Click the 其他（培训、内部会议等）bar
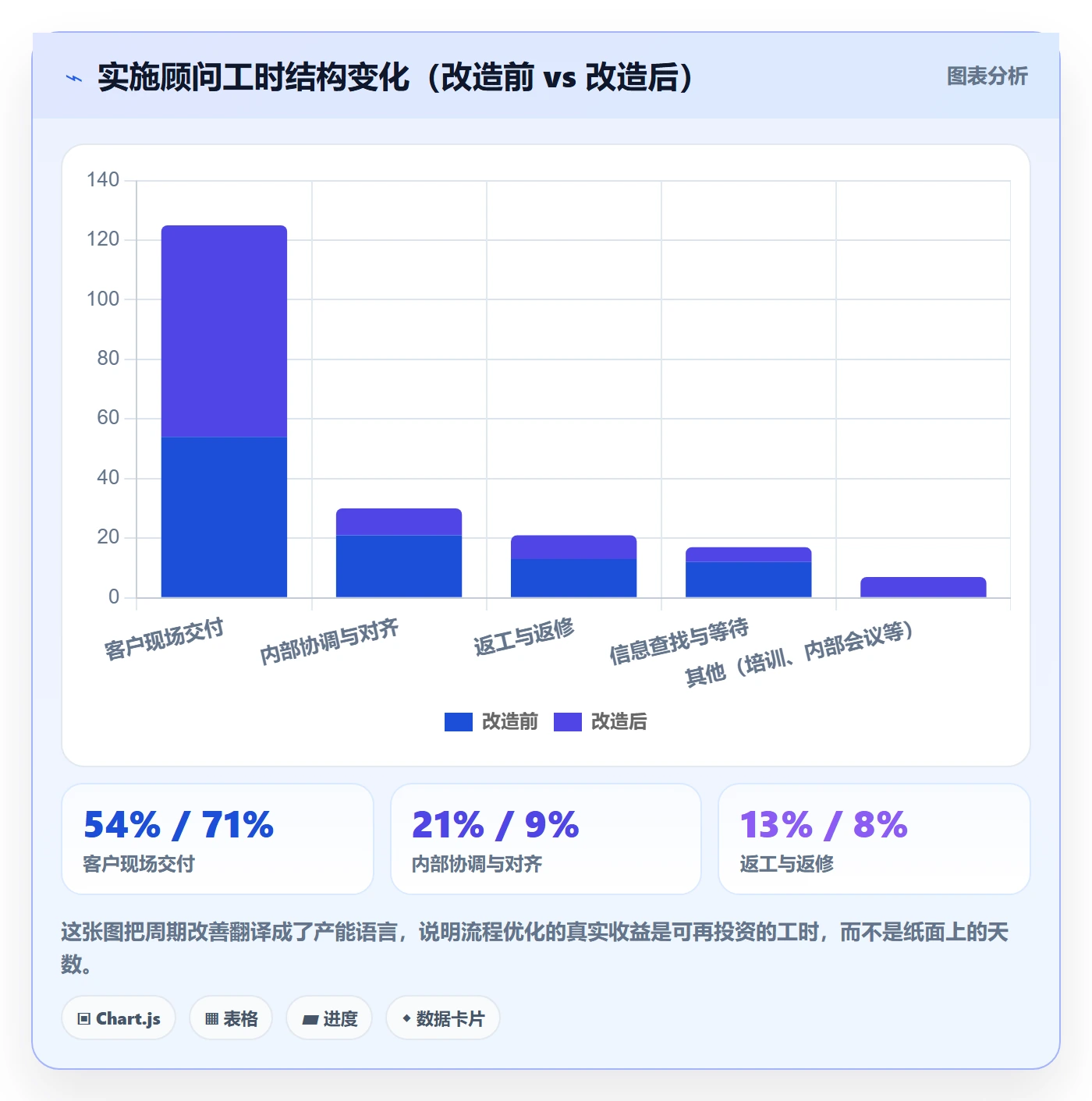Viewport: 1092px width, 1101px height. (923, 587)
